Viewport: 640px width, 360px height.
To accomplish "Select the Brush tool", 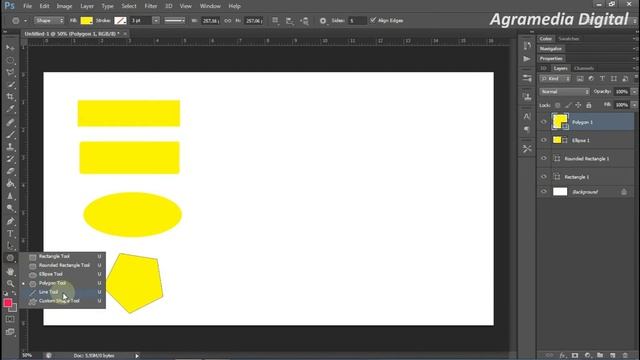I will (10, 134).
